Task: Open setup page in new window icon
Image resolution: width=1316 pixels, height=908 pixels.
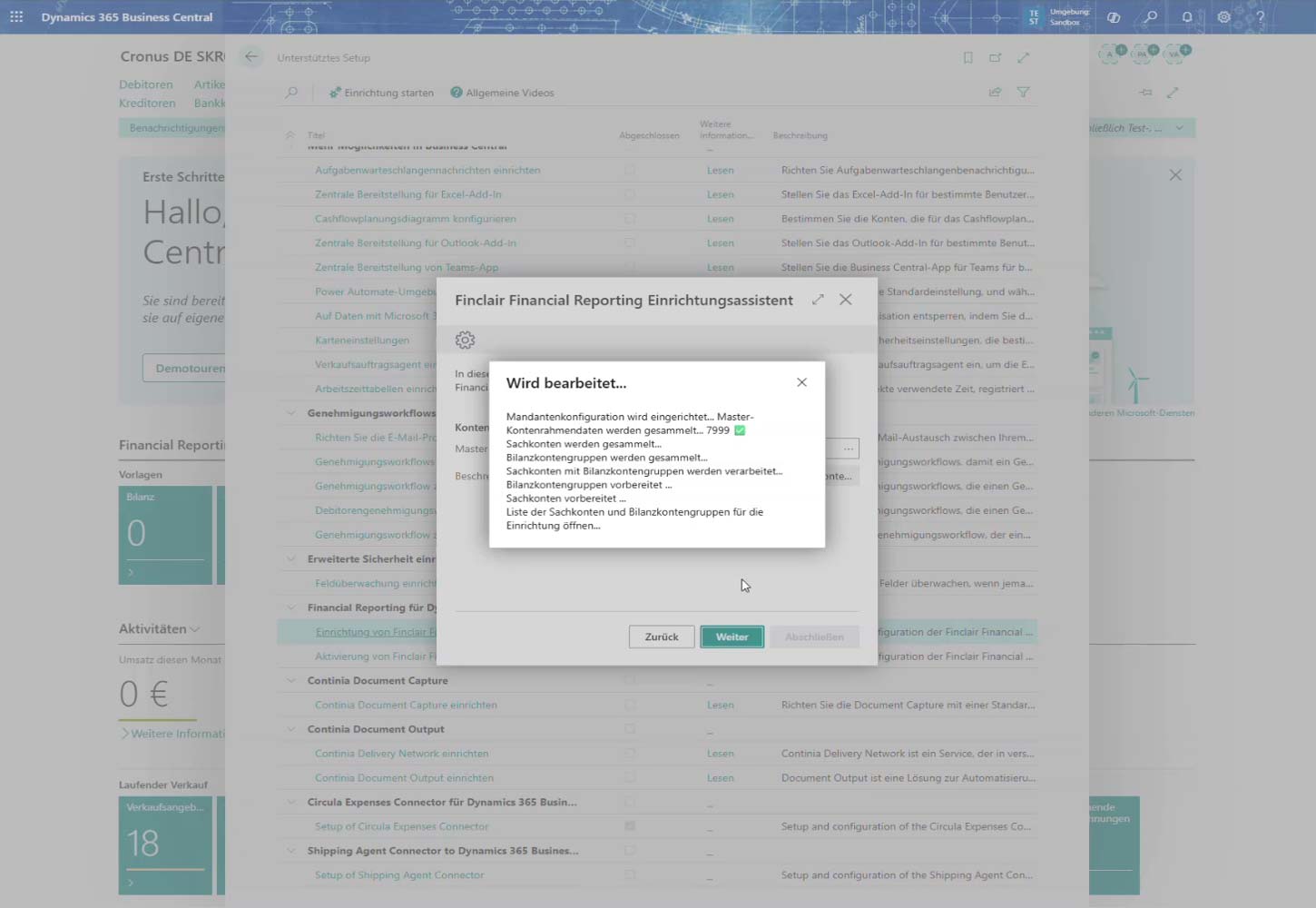Action: pos(995,57)
